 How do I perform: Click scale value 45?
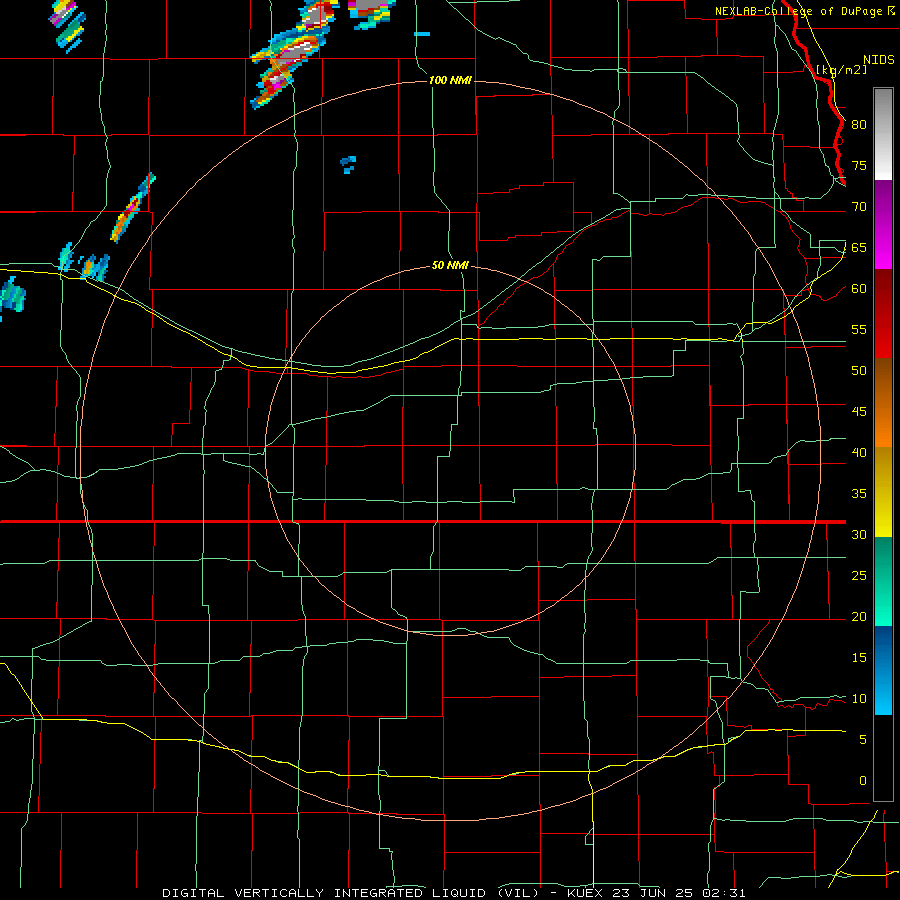pyautogui.click(x=859, y=412)
